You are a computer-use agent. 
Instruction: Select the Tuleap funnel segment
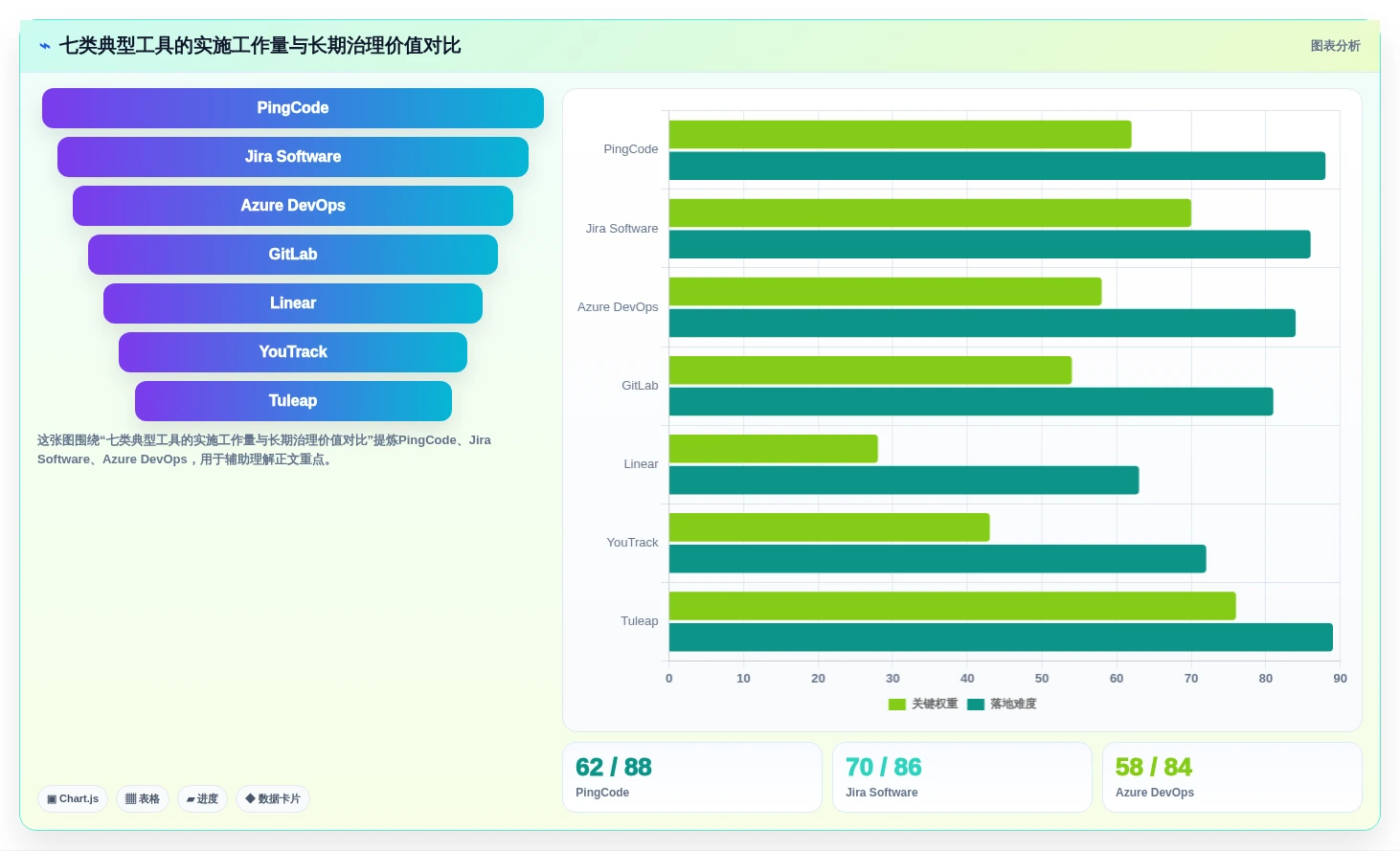tap(293, 401)
